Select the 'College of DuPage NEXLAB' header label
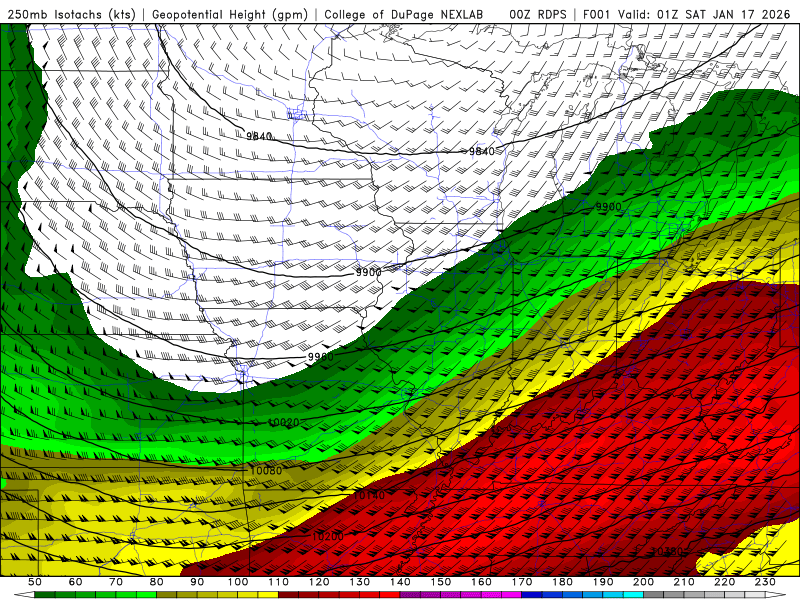The image size is (800, 600). pyautogui.click(x=403, y=14)
